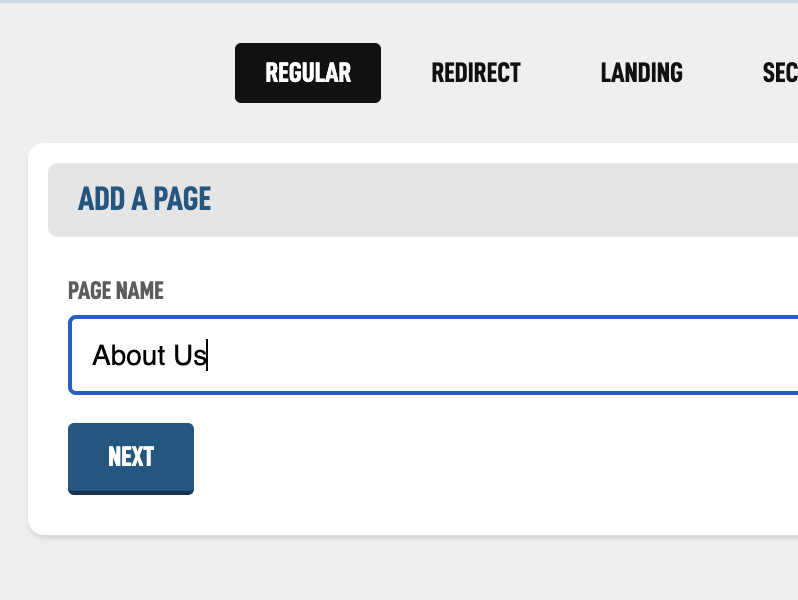
Task: Click white card area below NEXT button
Action: click(x=131, y=515)
